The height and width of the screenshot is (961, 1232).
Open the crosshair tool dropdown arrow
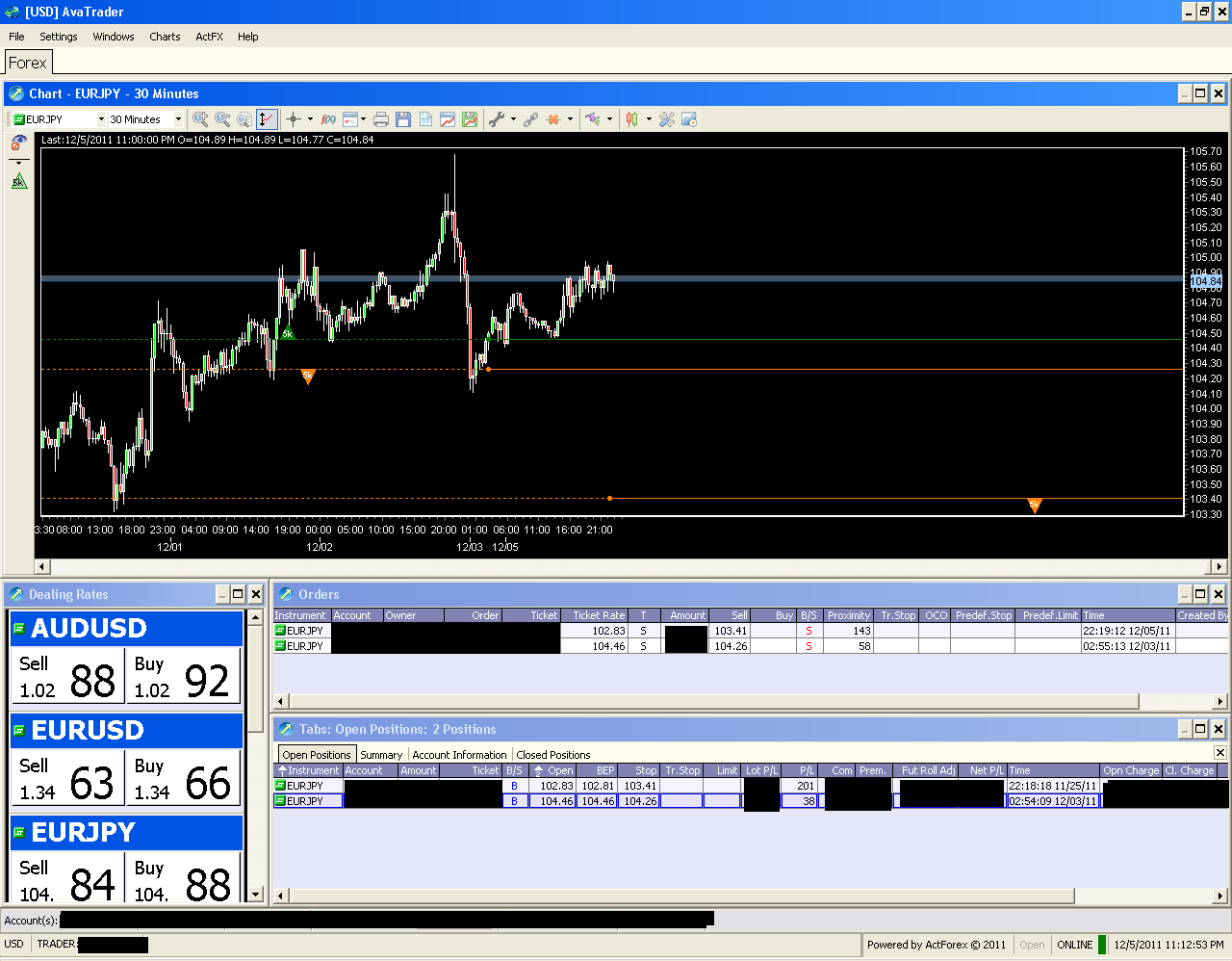click(310, 119)
